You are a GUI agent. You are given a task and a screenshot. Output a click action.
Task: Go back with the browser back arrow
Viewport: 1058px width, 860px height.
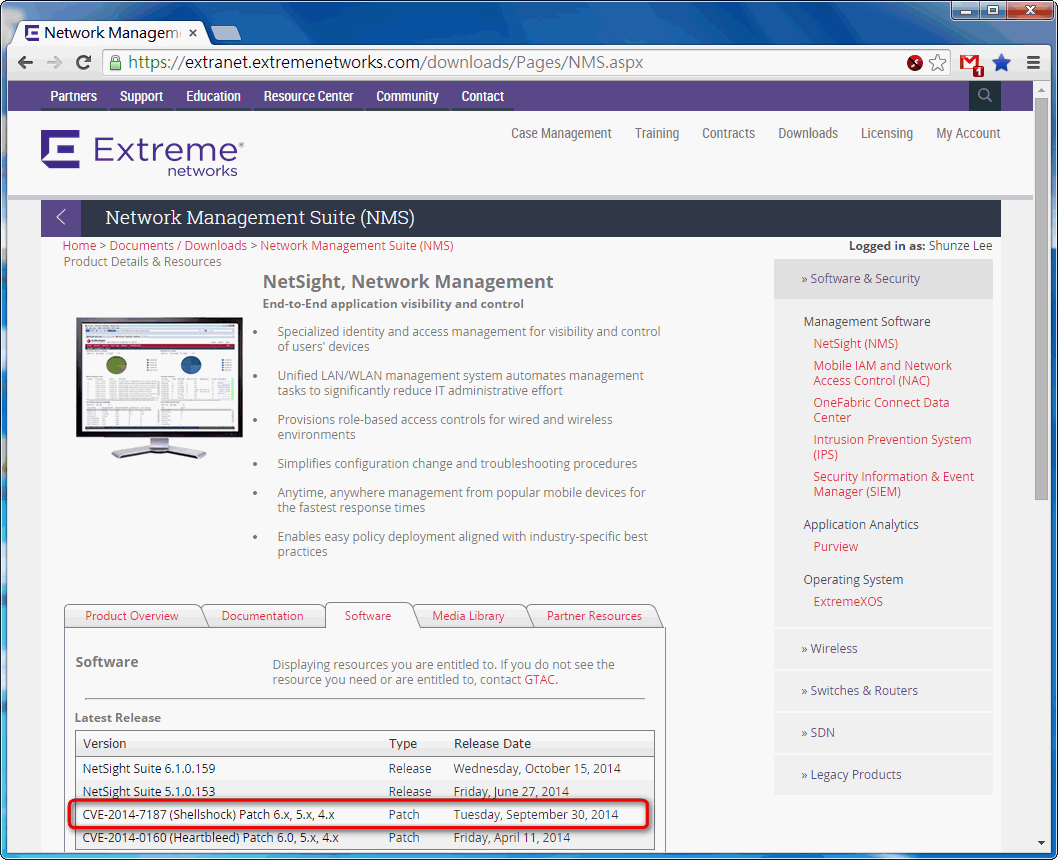tap(25, 63)
